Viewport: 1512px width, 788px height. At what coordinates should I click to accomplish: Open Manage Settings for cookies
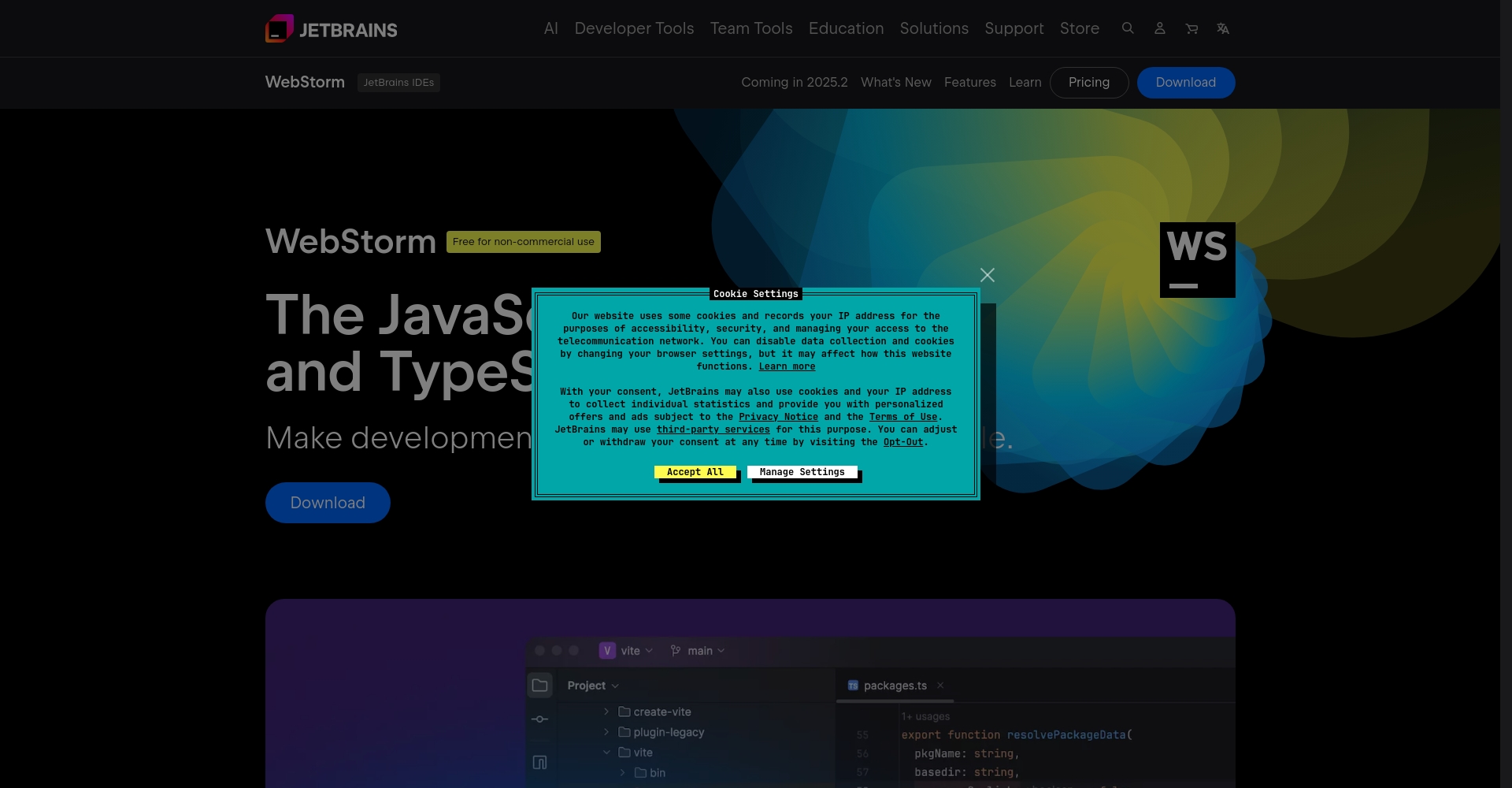click(x=802, y=472)
